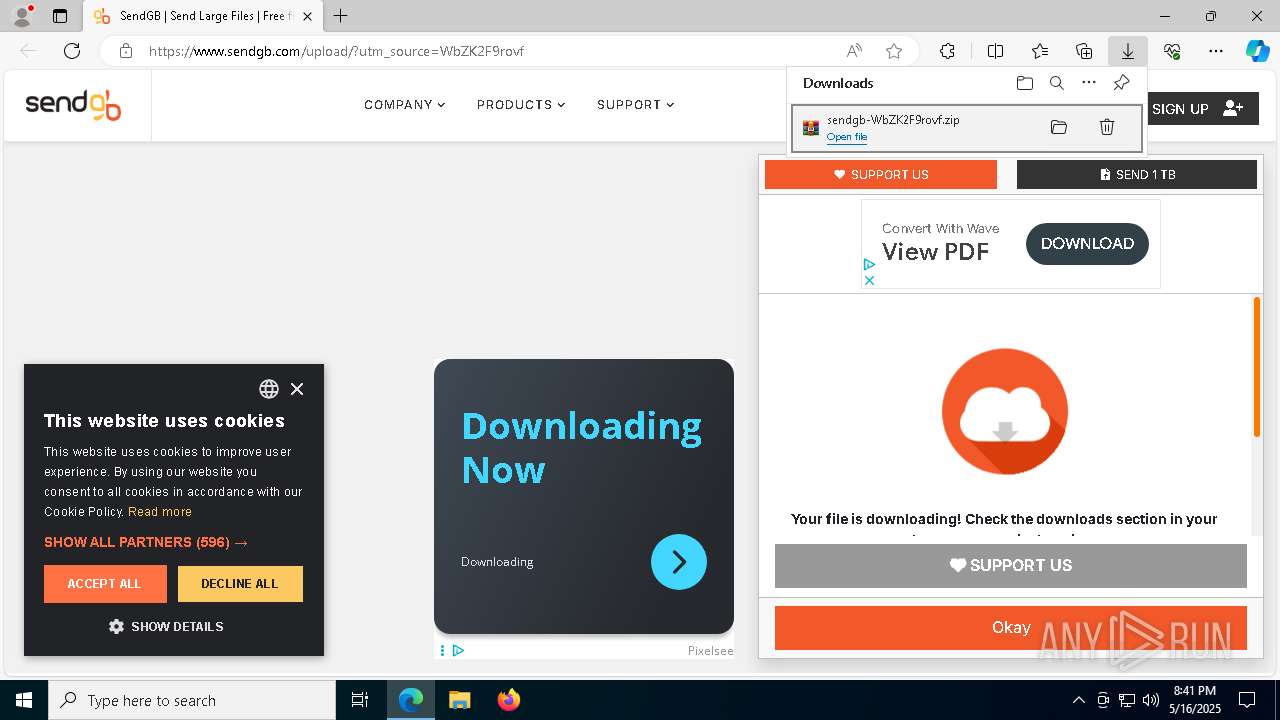1280x720 pixels.
Task: Open the cookie policy Read more link
Action: [x=160, y=512]
